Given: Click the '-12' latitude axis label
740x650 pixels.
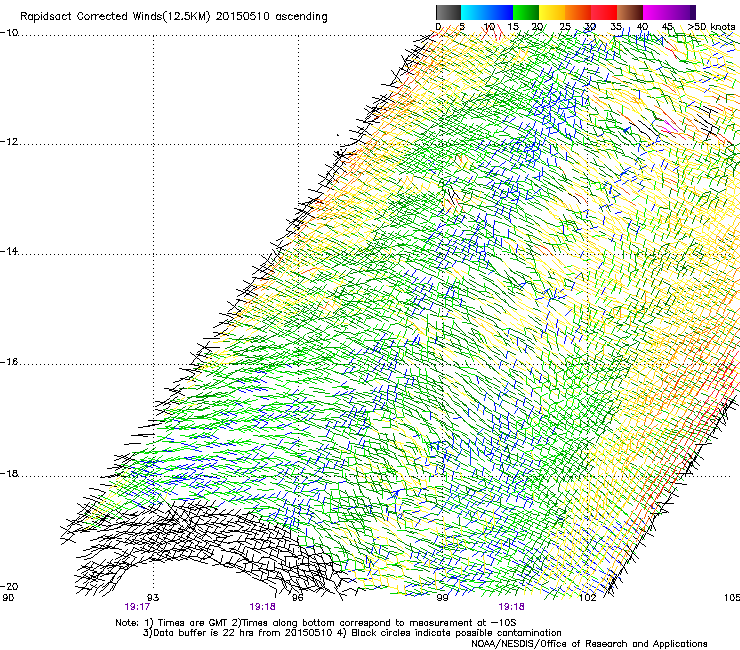Looking at the screenshot, I should pos(9,142).
